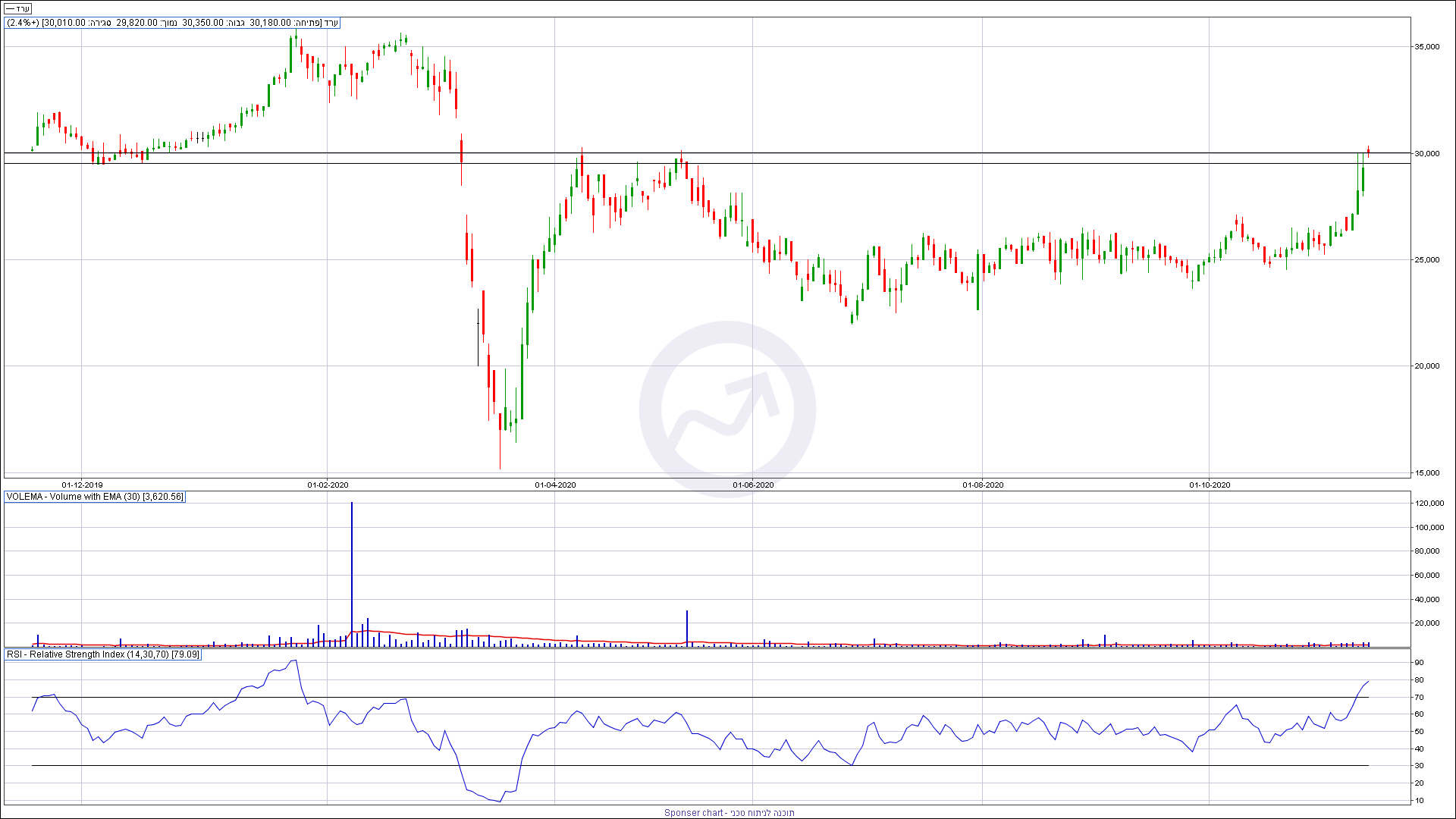Click the ערד legend box at top-left
1456x819 pixels.
[x=18, y=9]
